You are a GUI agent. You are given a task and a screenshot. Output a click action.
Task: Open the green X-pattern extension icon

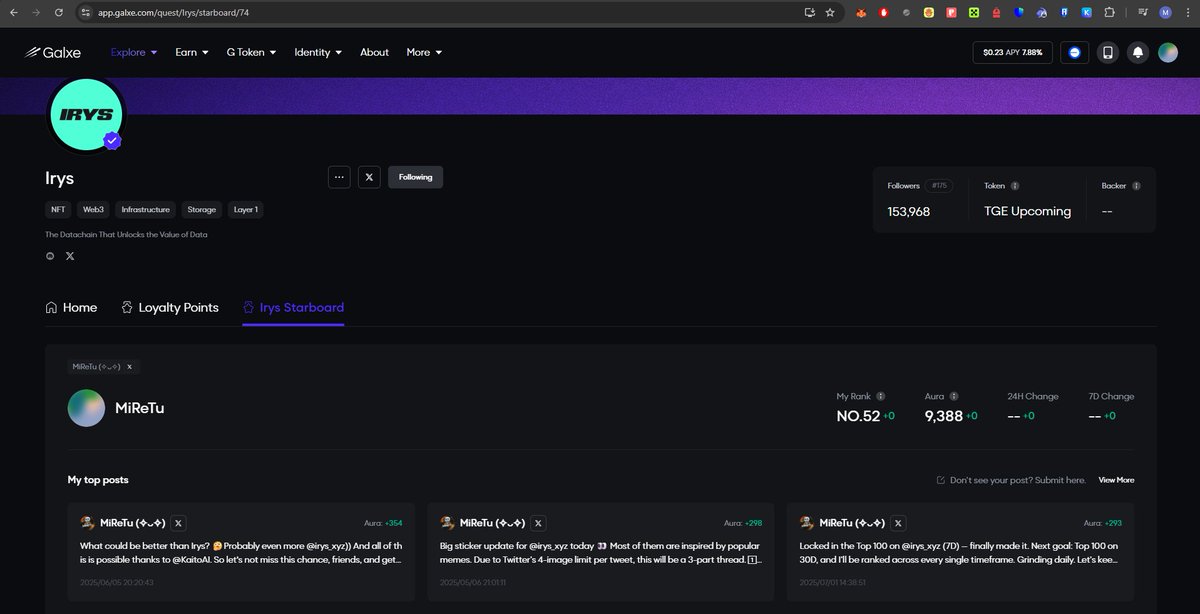coord(973,12)
